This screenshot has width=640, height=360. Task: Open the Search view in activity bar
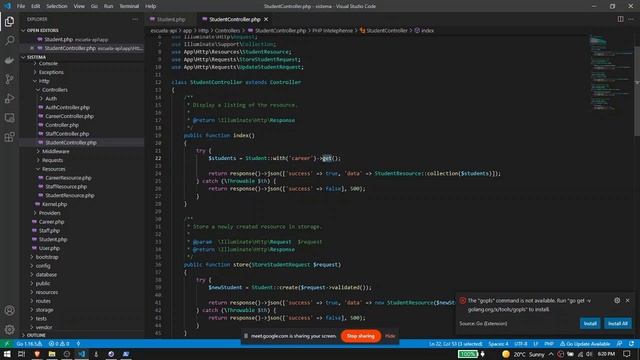pyautogui.click(x=9, y=40)
